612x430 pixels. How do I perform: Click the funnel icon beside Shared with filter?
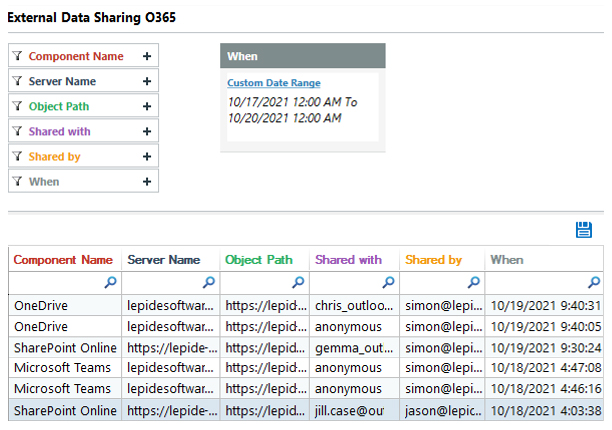[17, 131]
